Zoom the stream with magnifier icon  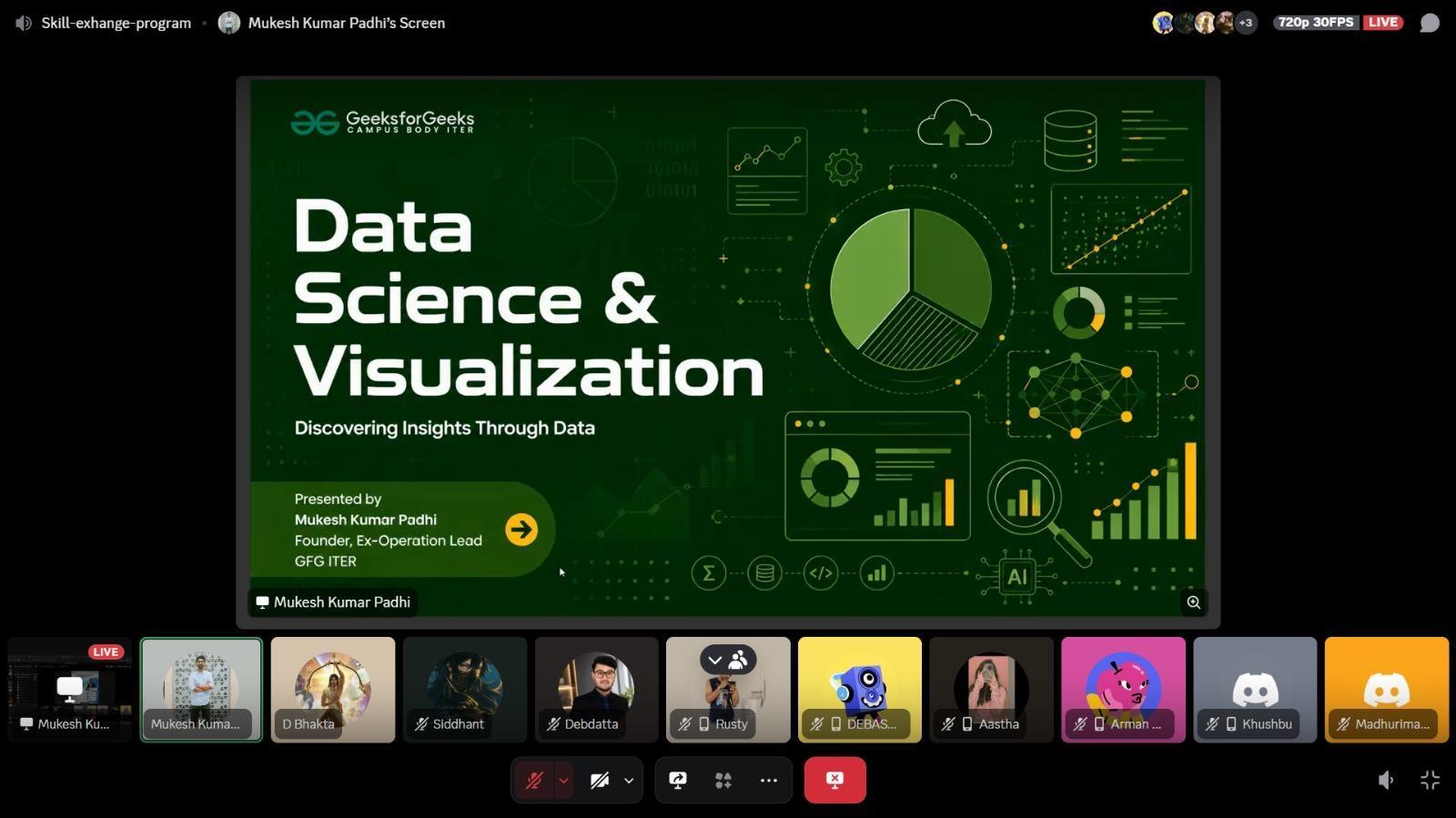click(x=1193, y=602)
